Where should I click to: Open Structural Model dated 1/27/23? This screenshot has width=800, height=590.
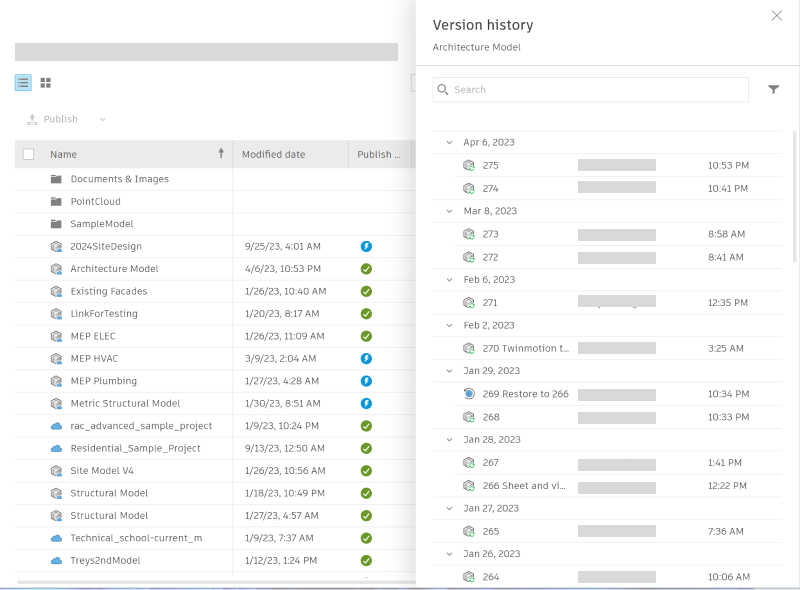109,515
